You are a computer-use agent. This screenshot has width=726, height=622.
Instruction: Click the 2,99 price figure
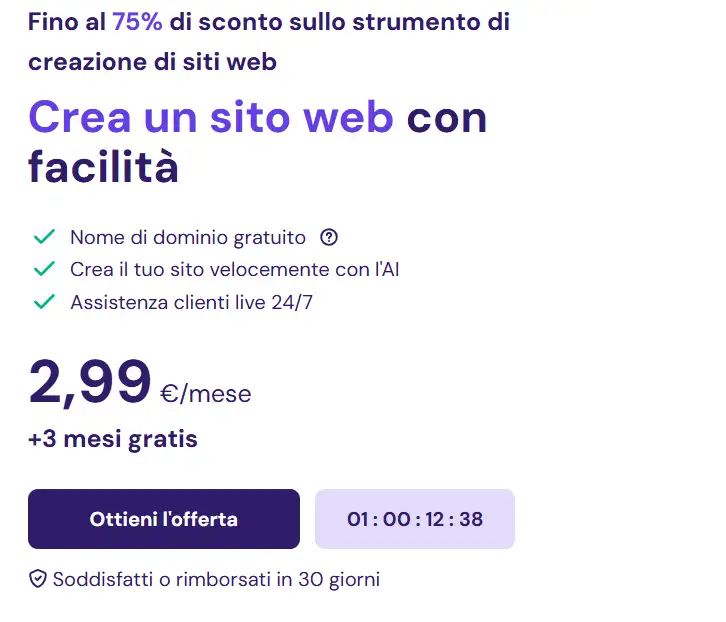click(x=90, y=381)
